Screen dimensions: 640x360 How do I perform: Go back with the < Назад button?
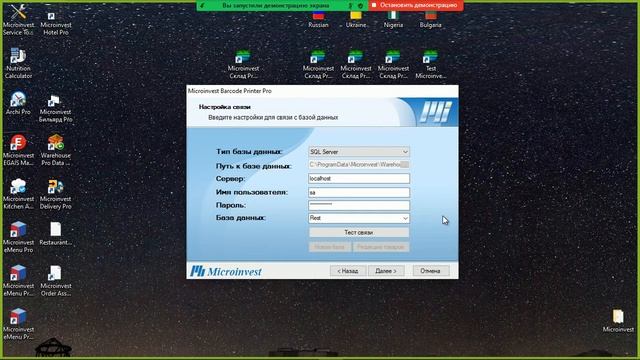(348, 271)
